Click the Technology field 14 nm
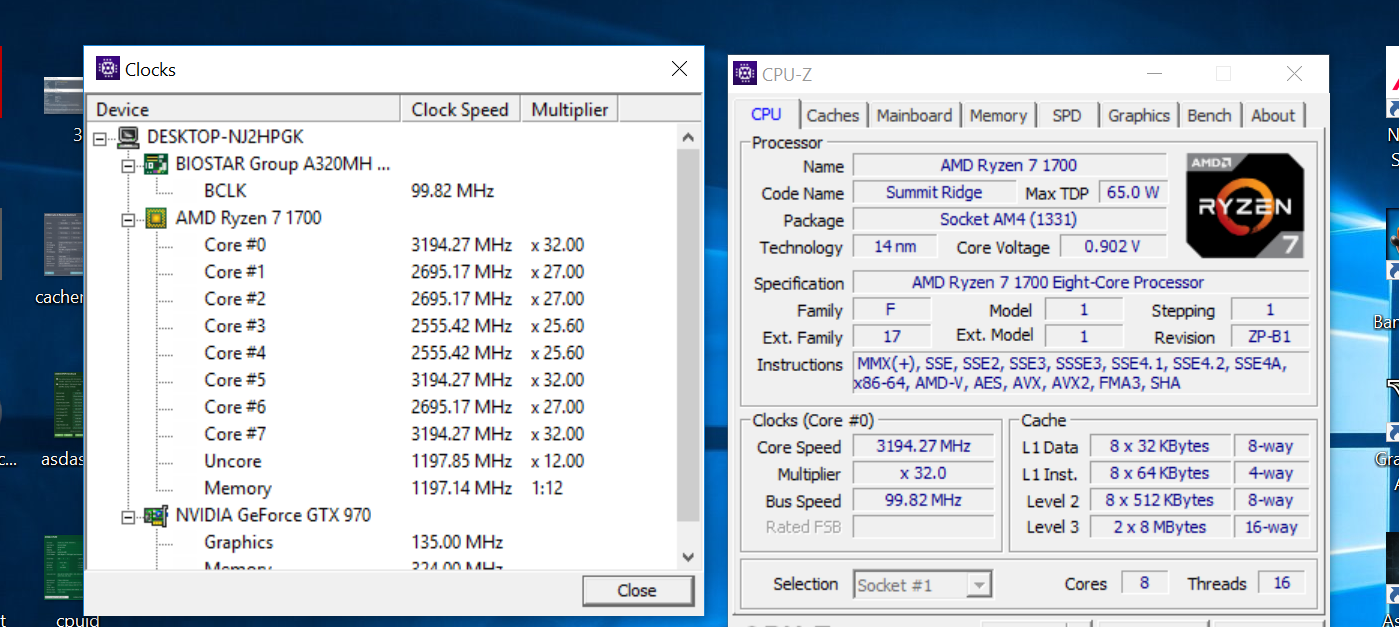1399x627 pixels. (x=895, y=246)
